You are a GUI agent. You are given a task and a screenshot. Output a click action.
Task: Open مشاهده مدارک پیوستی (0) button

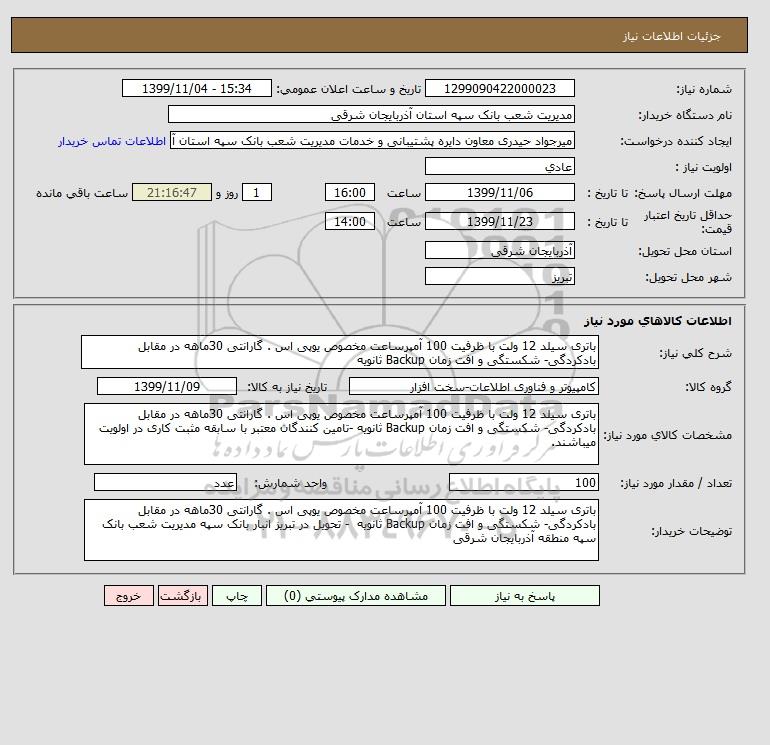click(356, 596)
